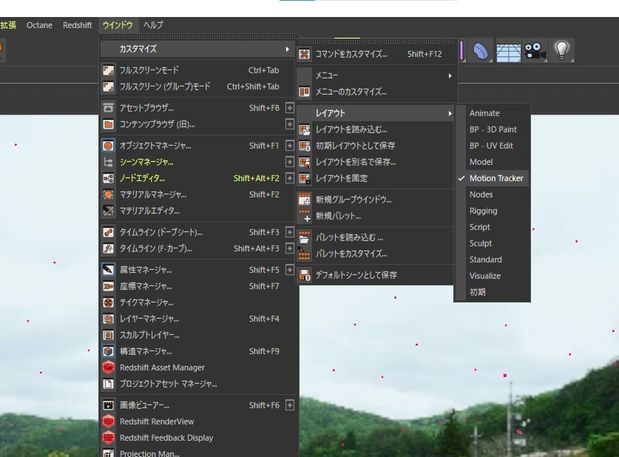This screenshot has height=457, width=619.
Task: Click the タイムライン (ドープシート) icon
Action: (x=108, y=232)
